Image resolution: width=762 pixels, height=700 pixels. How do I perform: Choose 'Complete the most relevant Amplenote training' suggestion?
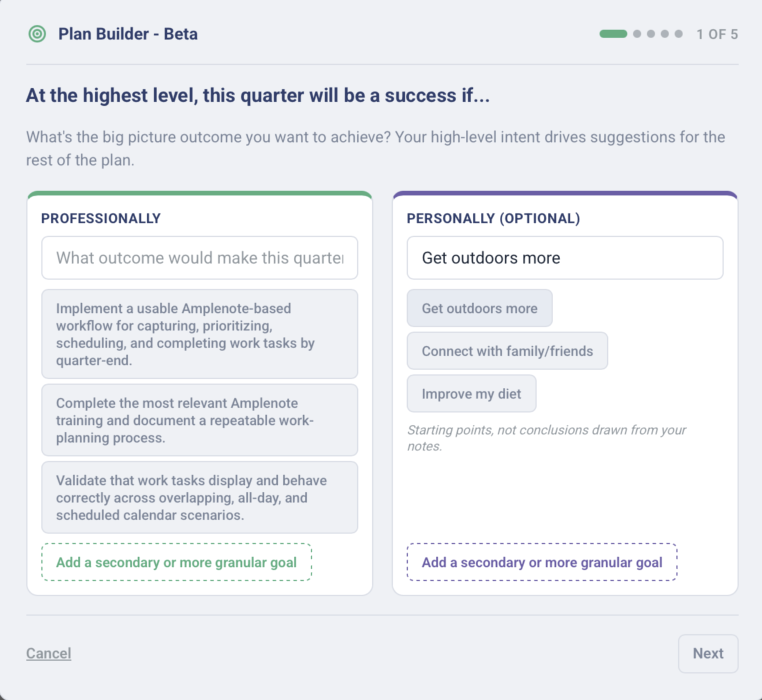pyautogui.click(x=200, y=420)
